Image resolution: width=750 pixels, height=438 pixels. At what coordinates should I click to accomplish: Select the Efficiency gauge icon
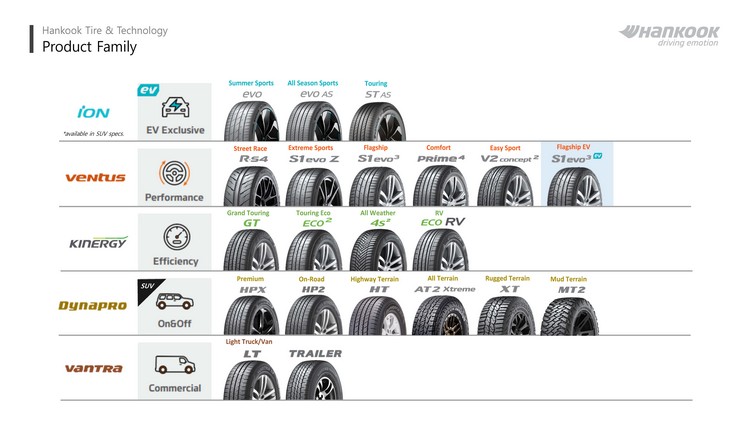175,238
